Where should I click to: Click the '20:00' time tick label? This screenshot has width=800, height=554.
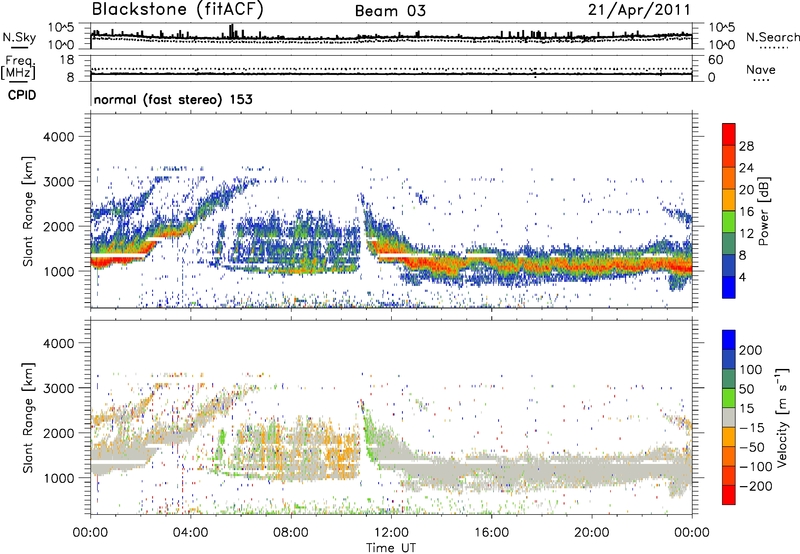pos(592,533)
